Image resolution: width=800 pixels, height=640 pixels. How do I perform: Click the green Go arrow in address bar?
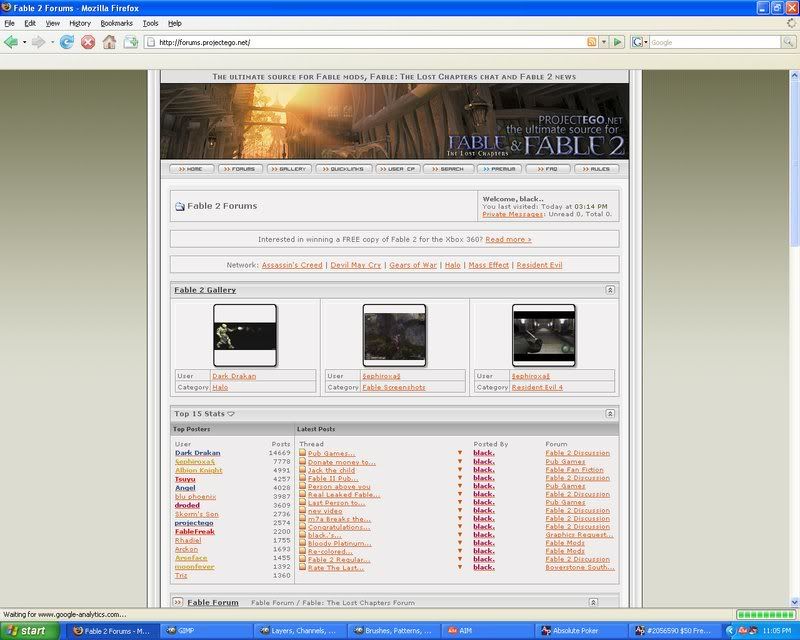click(617, 42)
